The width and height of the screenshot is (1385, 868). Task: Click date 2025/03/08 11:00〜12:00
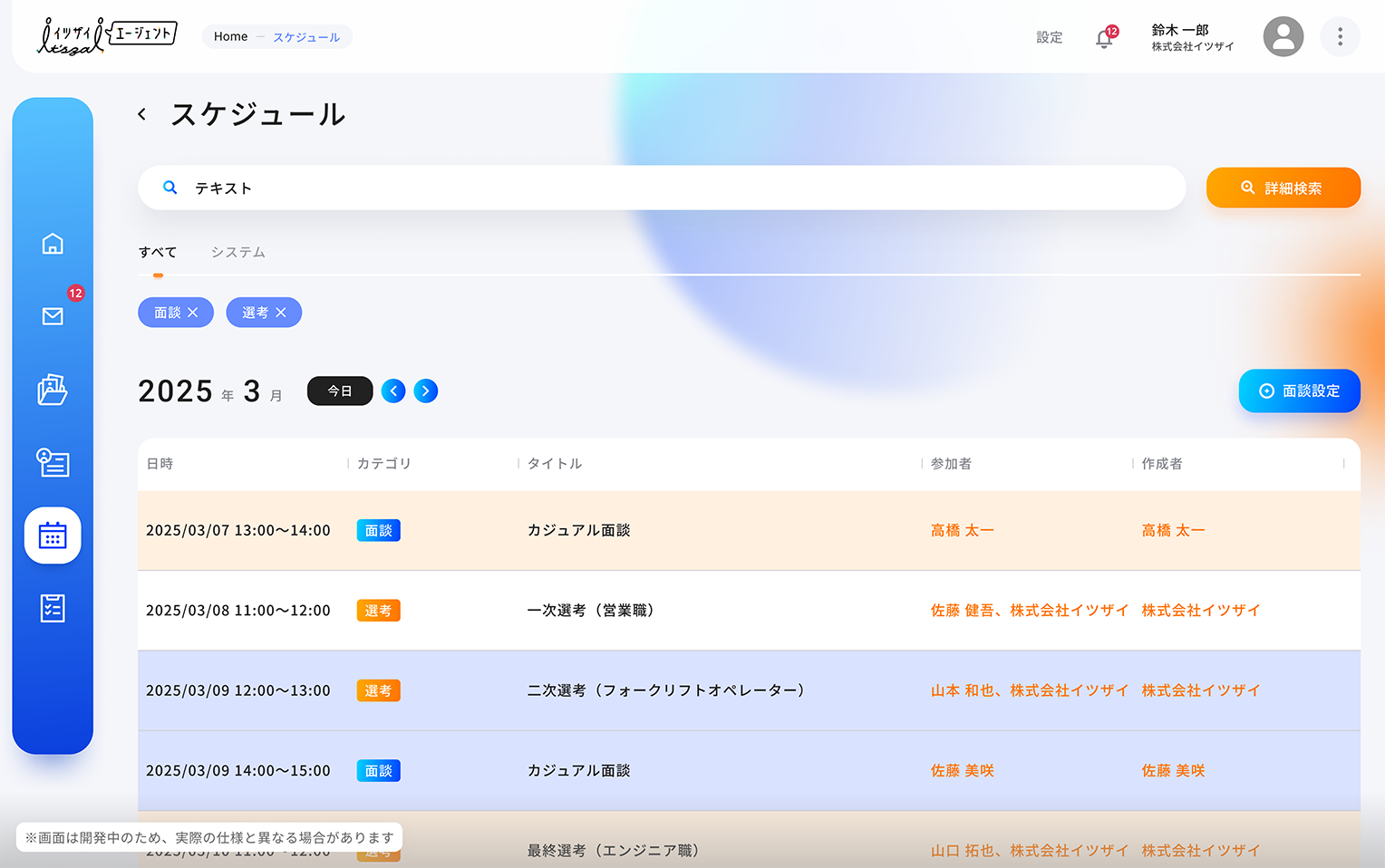pos(237,611)
